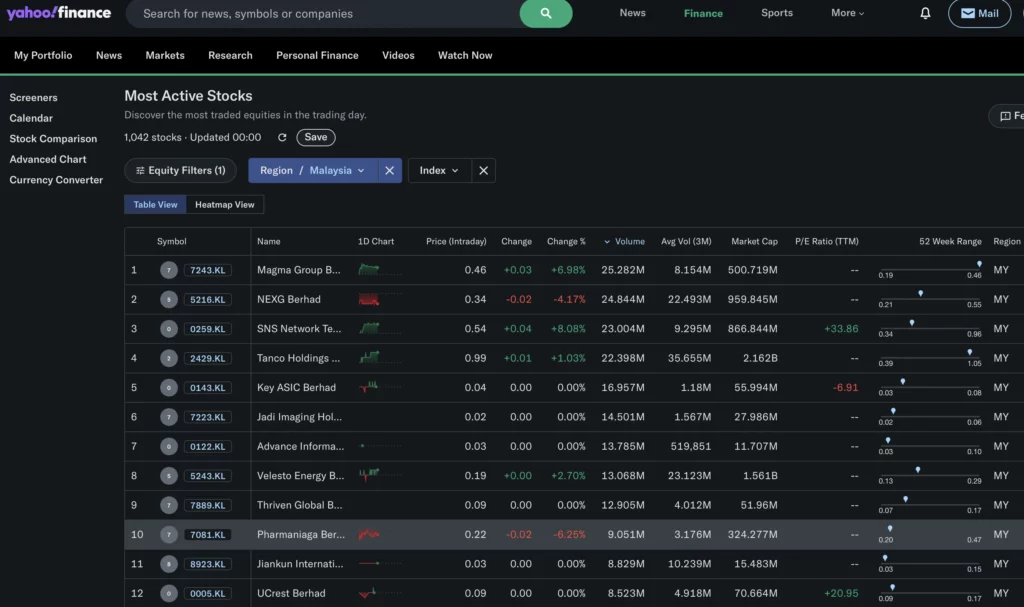Viewport: 1024px width, 607px height.
Task: Click the round logo icon for 5216.KL
Action: pyautogui.click(x=168, y=299)
